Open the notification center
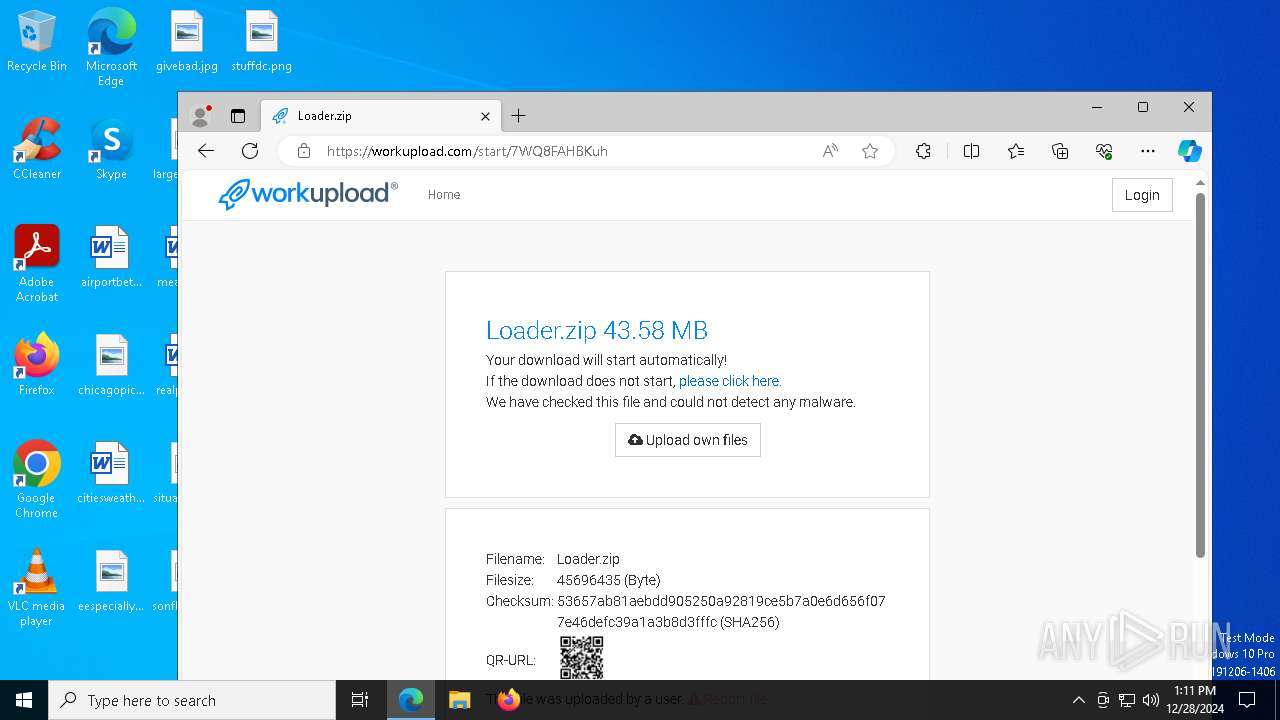1280x720 pixels. (x=1247, y=700)
